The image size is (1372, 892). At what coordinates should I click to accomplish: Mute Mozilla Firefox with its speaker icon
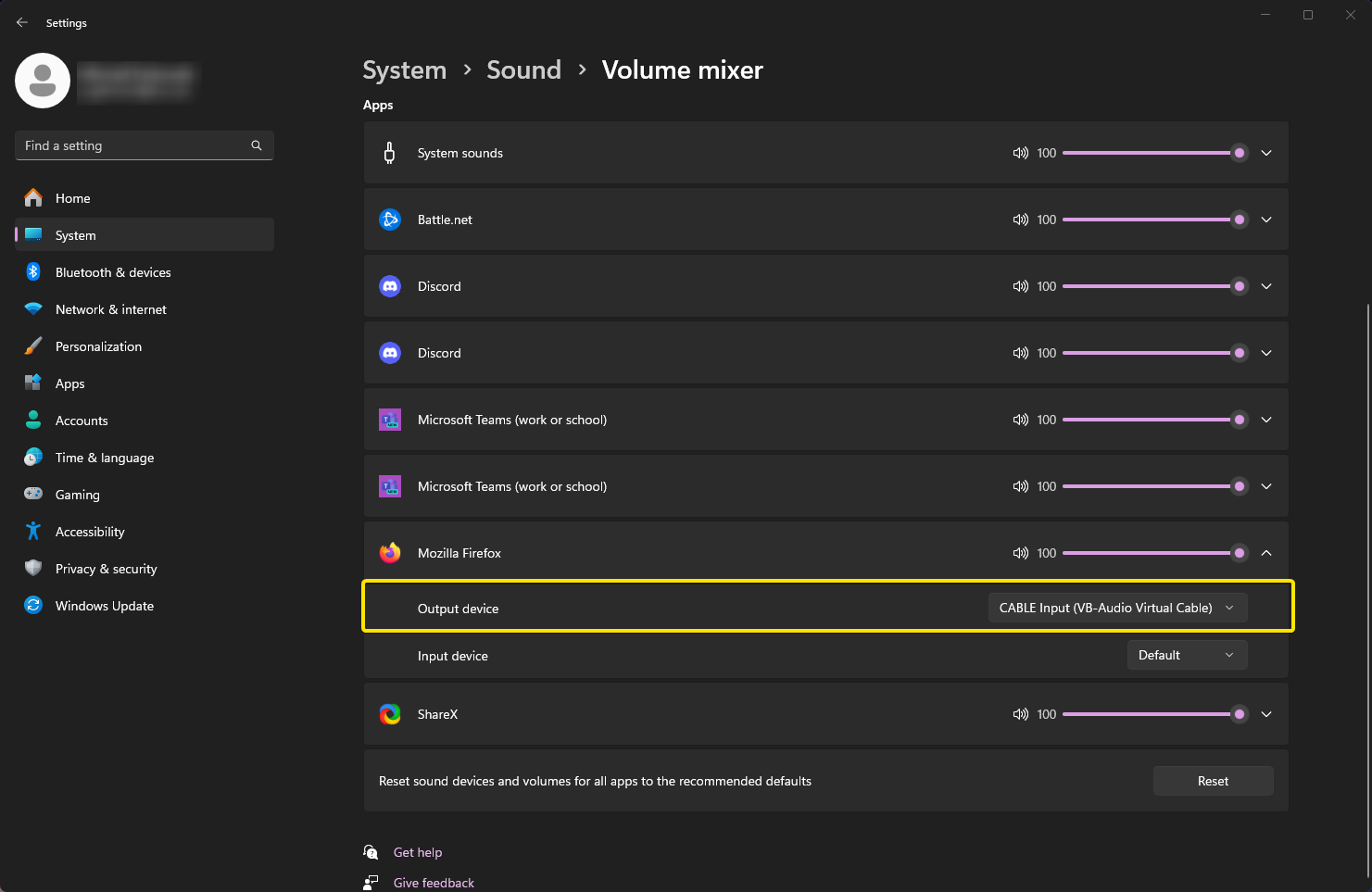1020,552
